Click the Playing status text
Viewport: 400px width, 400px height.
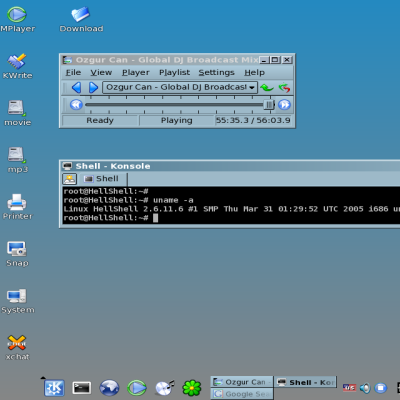click(177, 120)
